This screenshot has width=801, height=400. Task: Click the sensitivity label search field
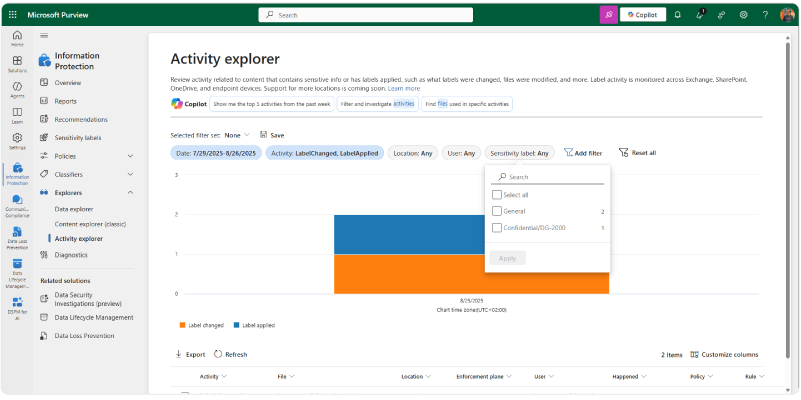pos(550,176)
